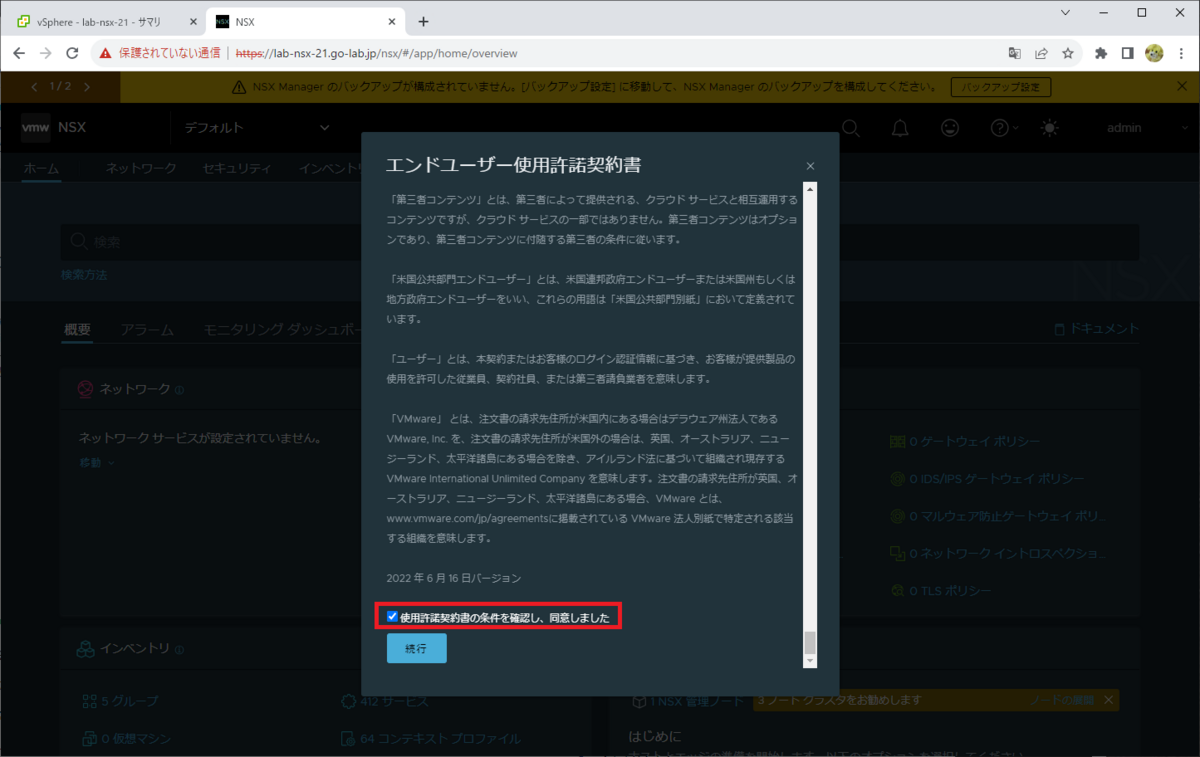
Task: Click the 続行 continue button
Action: click(416, 649)
